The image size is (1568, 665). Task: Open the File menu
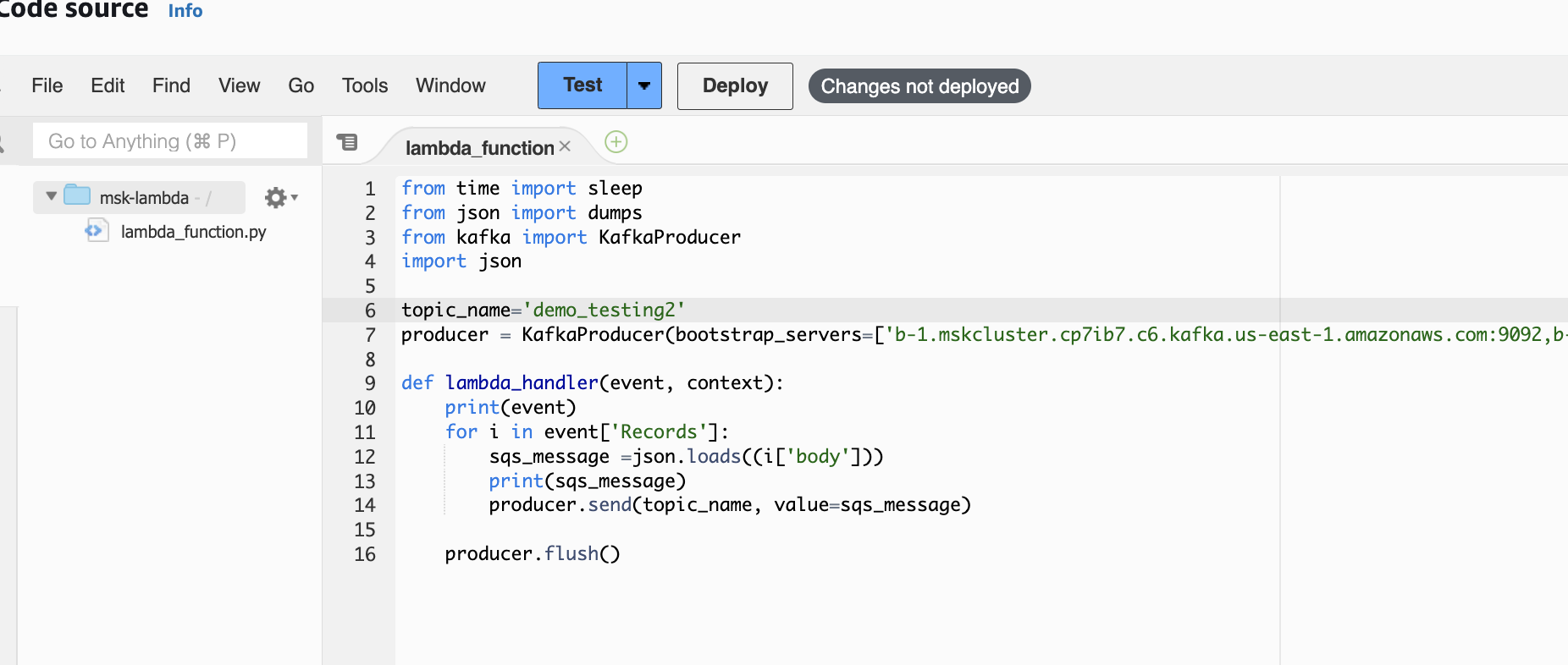[x=47, y=85]
